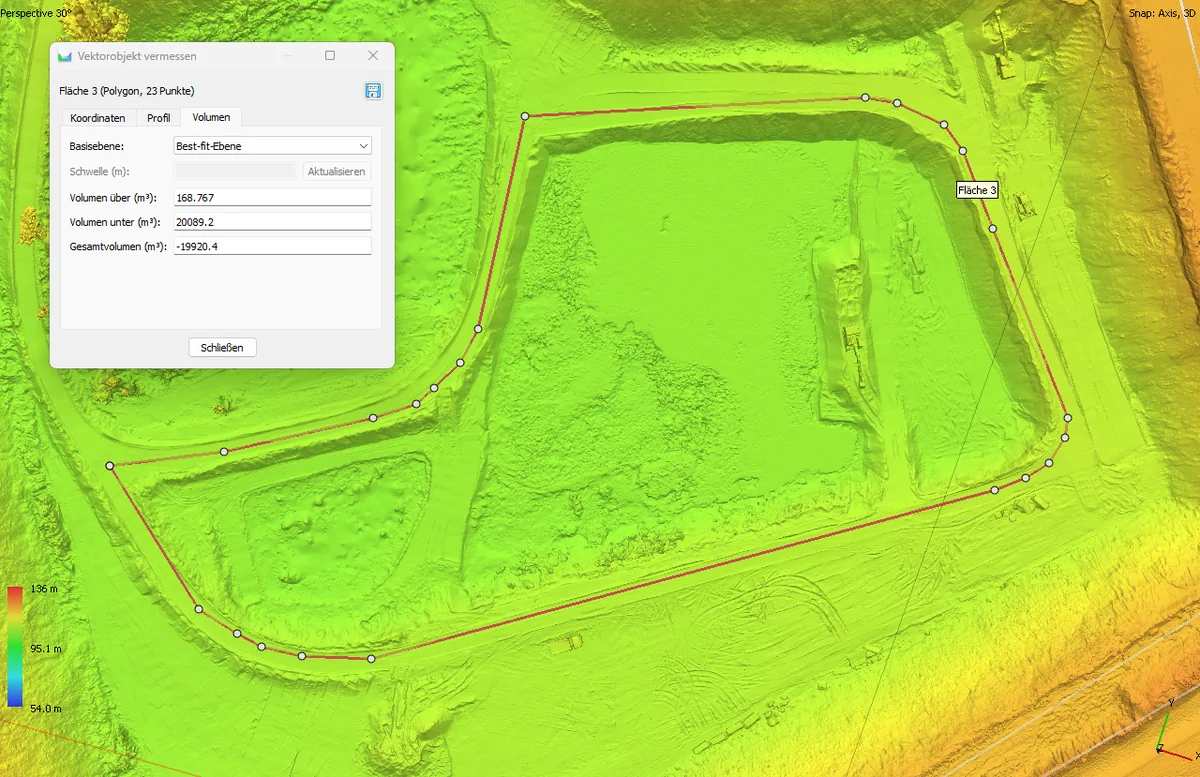Click the Volumen über value field
The image size is (1200, 777).
(x=272, y=197)
